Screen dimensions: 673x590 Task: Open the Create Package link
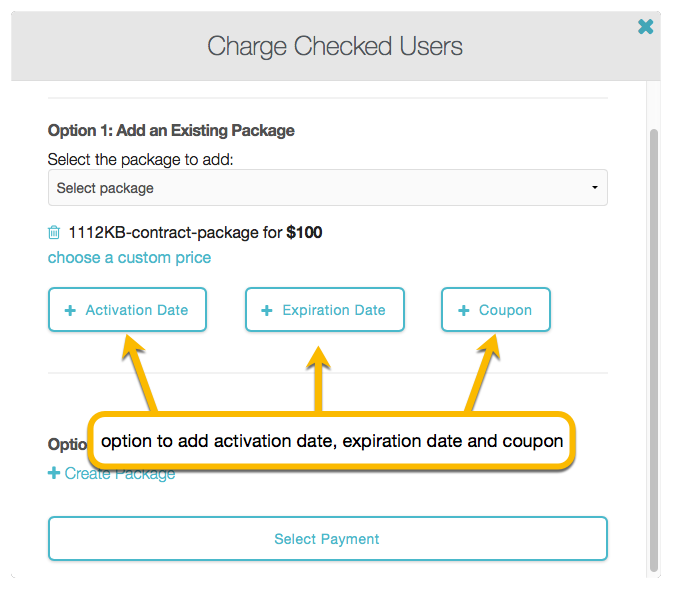[x=119, y=474]
